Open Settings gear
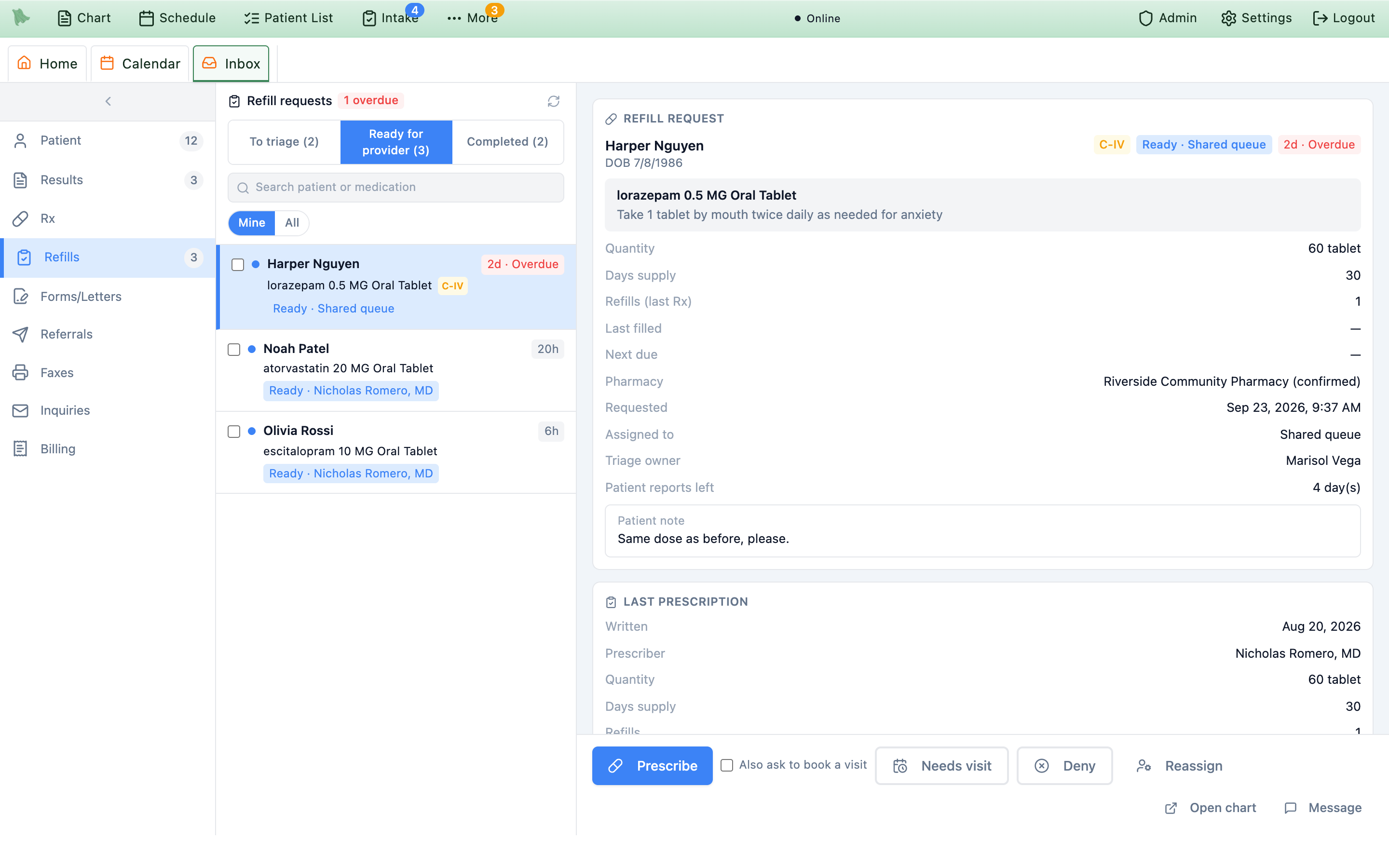1389x868 pixels. 1256,18
